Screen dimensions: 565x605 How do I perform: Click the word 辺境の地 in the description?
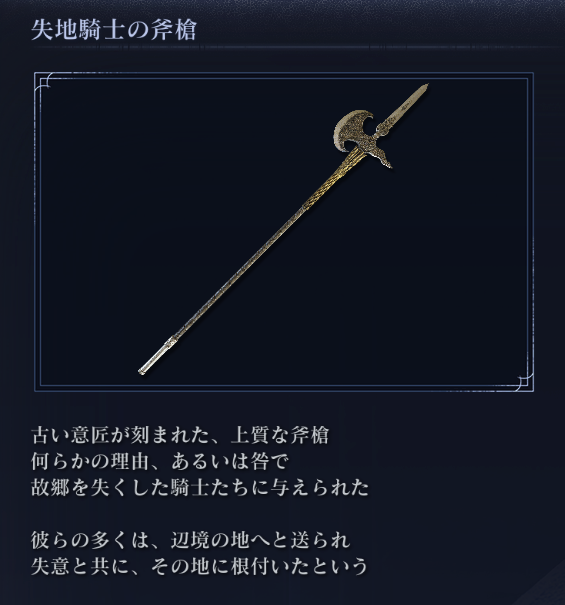210,540
